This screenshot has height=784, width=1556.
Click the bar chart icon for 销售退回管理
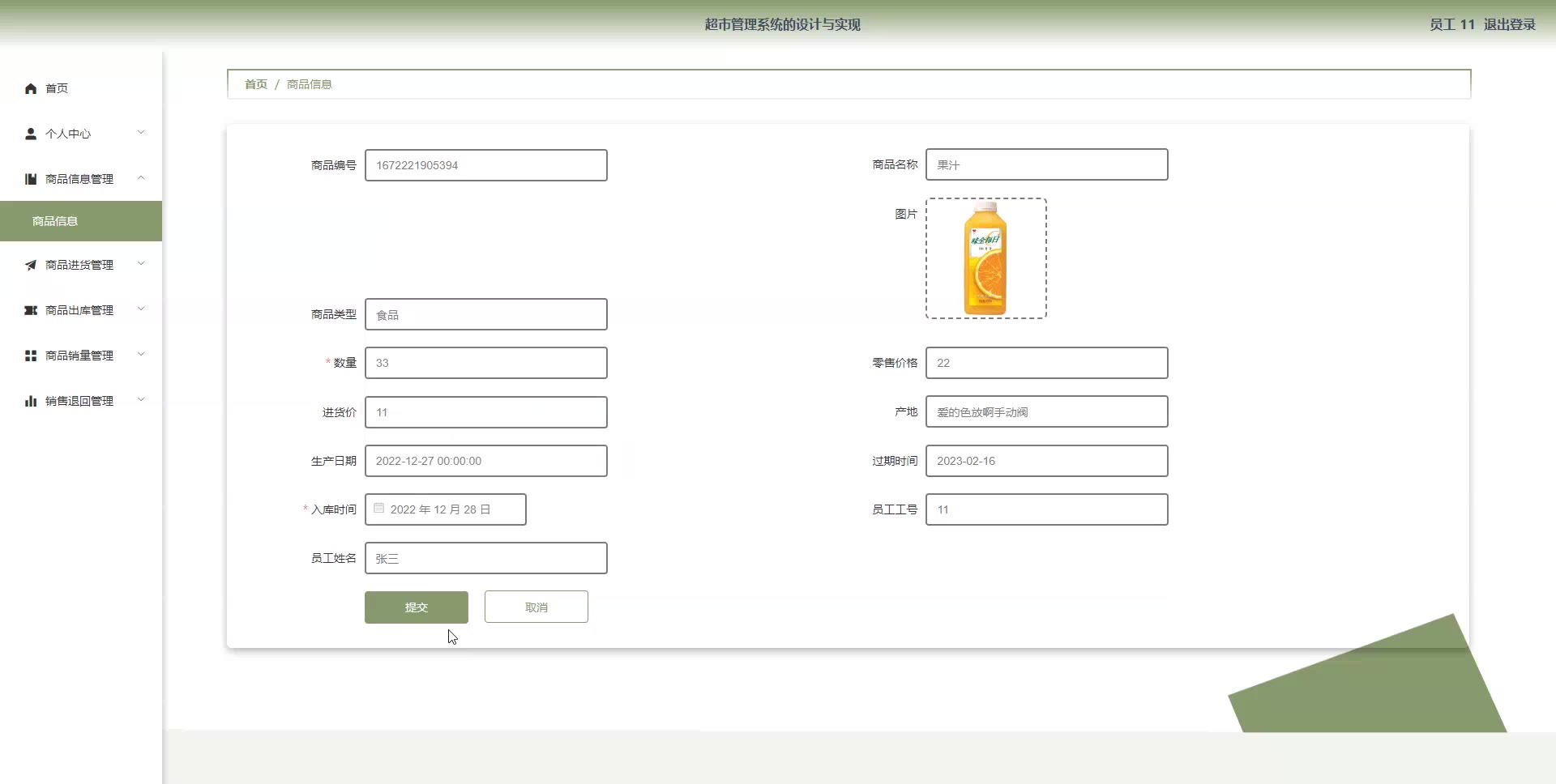(x=31, y=401)
